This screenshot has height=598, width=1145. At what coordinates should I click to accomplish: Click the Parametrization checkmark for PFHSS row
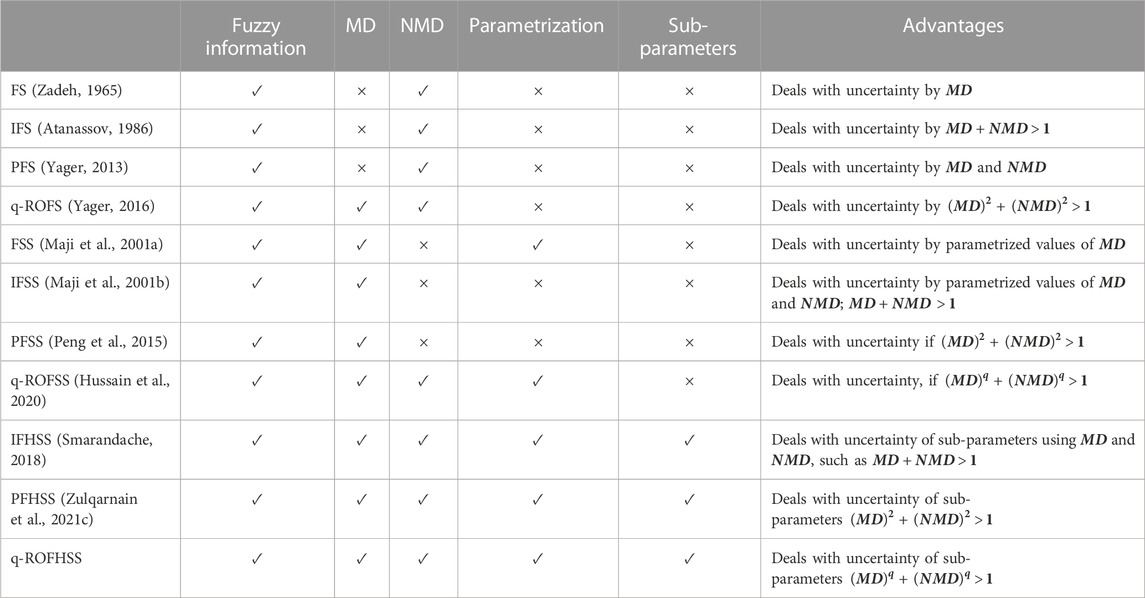point(537,500)
